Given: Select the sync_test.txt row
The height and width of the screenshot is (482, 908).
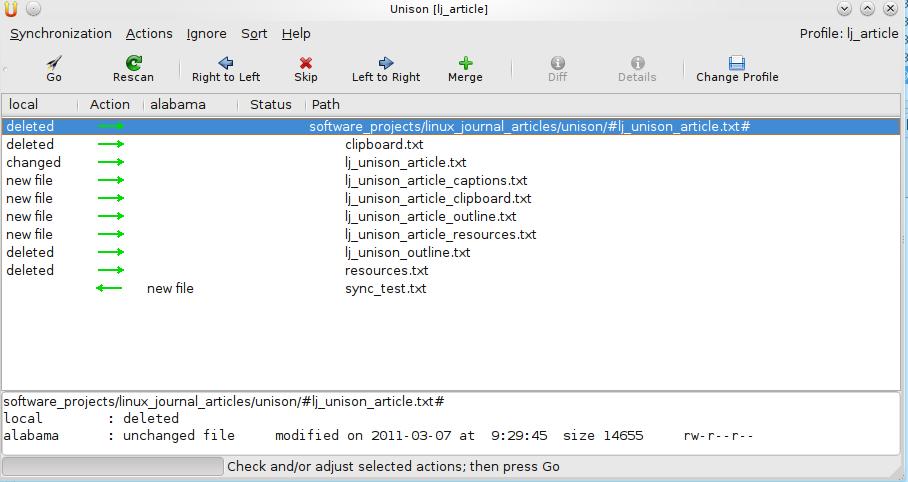Looking at the screenshot, I should point(451,288).
